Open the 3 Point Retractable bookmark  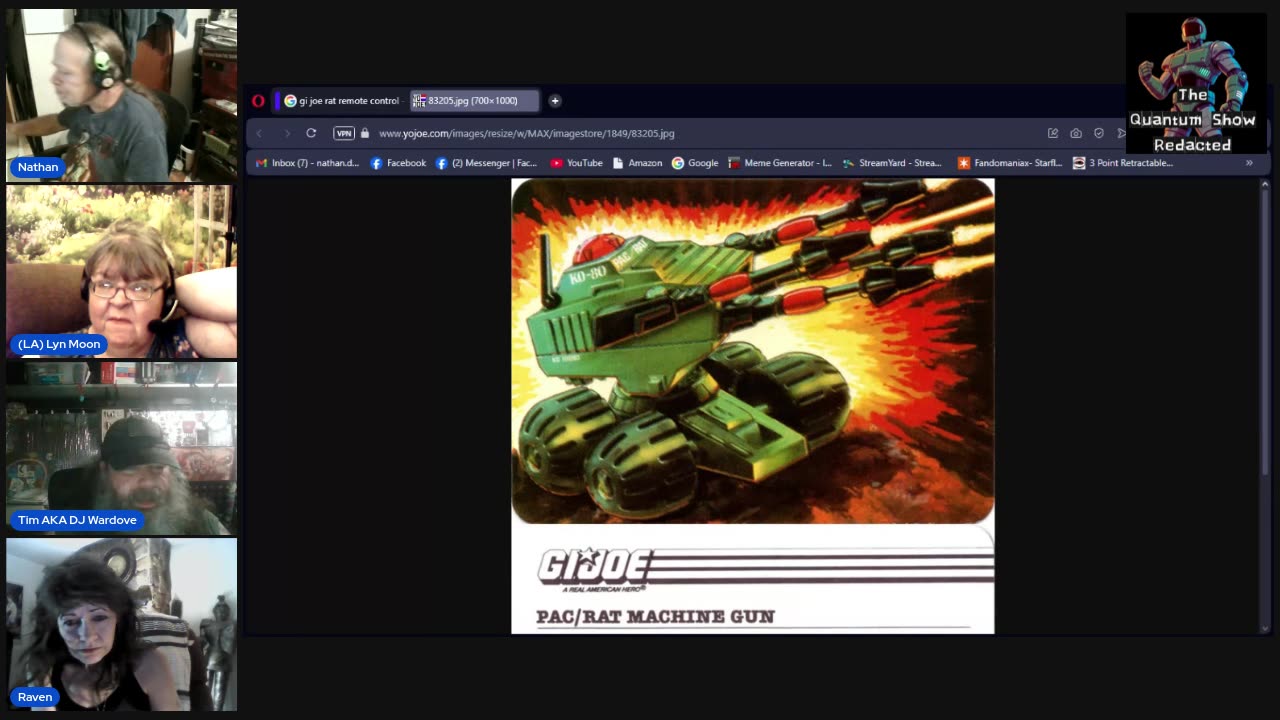coord(1123,163)
